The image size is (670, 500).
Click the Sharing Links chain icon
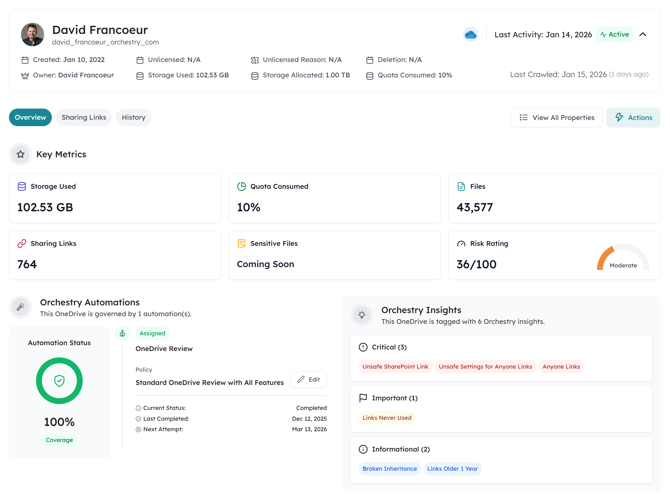22,244
